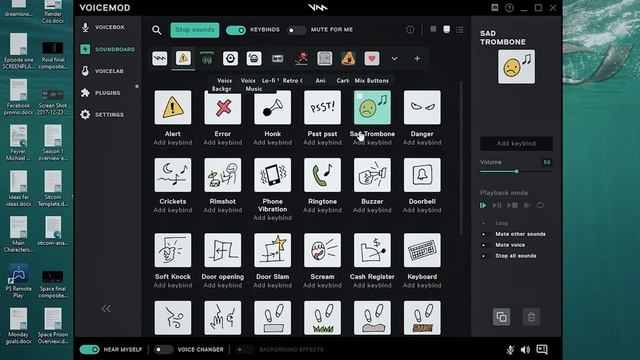Viewport: 640px width, 360px height.
Task: Adjust the Volume slider handle
Action: click(516, 171)
